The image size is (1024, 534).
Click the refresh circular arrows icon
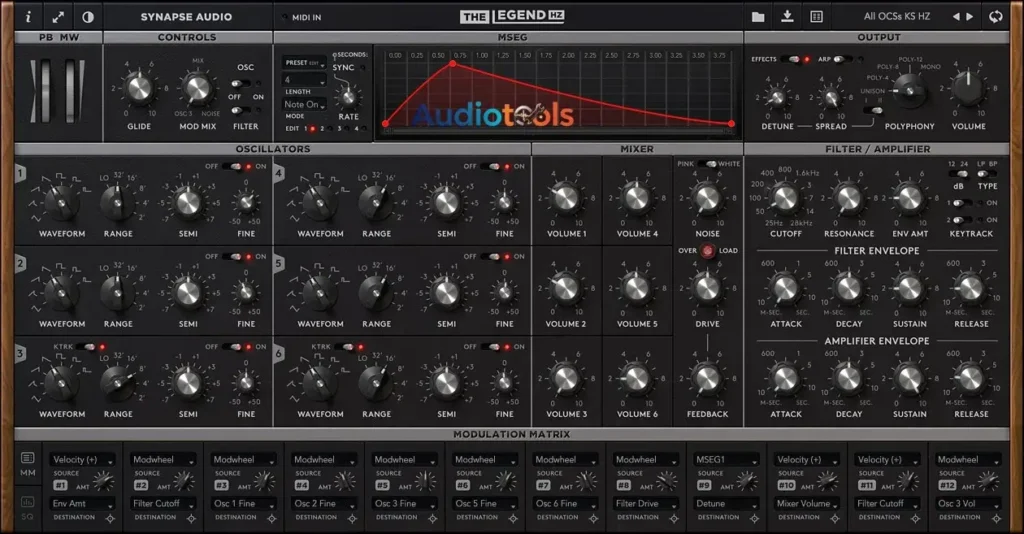(995, 17)
